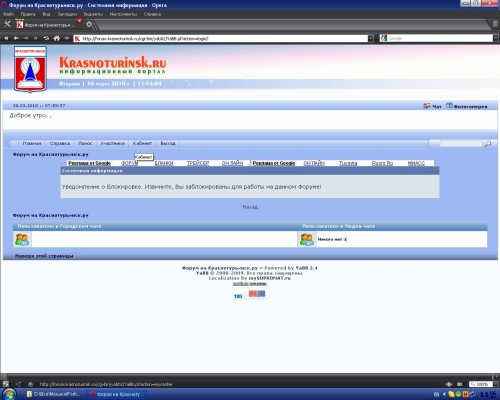Click the new tab plus button
Viewport: 500px width, 400px height.
coord(89,24)
